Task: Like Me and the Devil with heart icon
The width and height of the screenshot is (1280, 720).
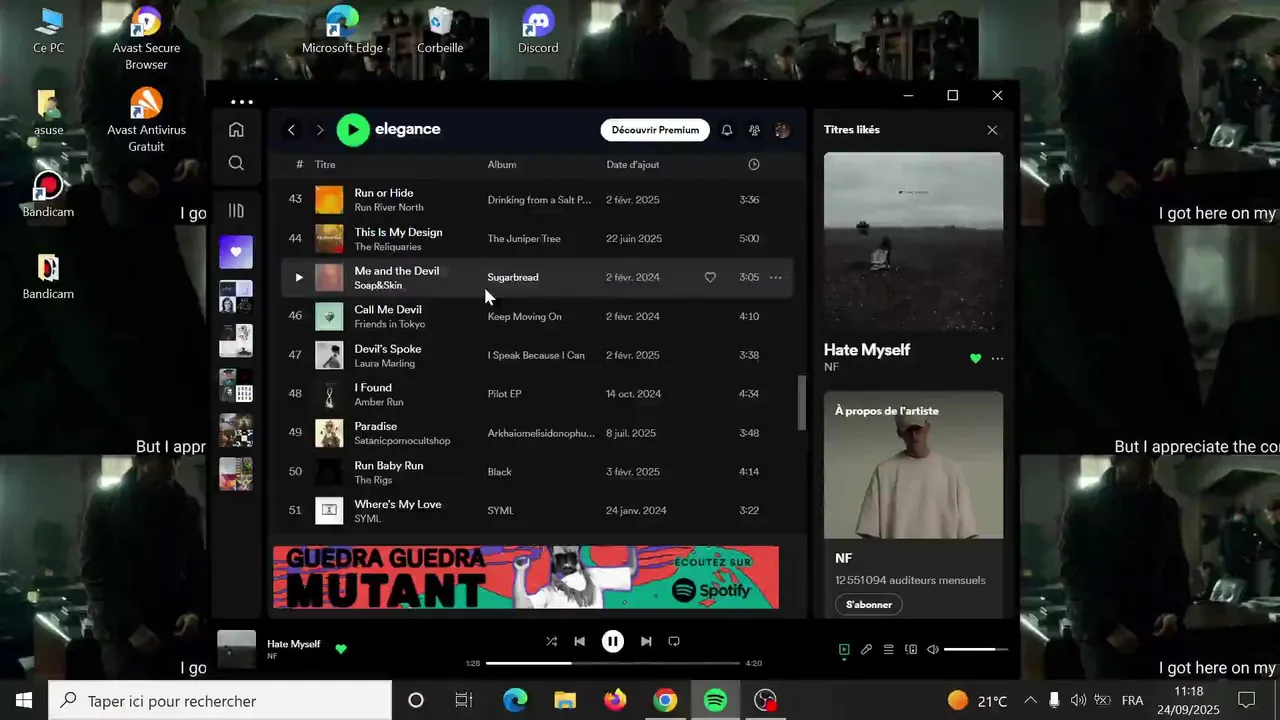Action: tap(710, 277)
